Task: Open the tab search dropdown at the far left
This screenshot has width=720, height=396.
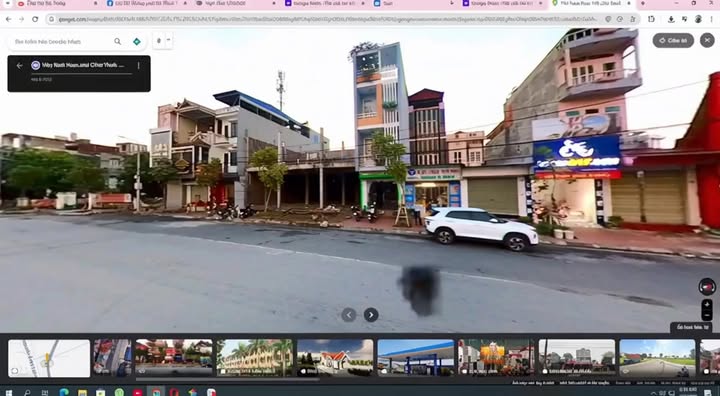Action: [x=8, y=3]
